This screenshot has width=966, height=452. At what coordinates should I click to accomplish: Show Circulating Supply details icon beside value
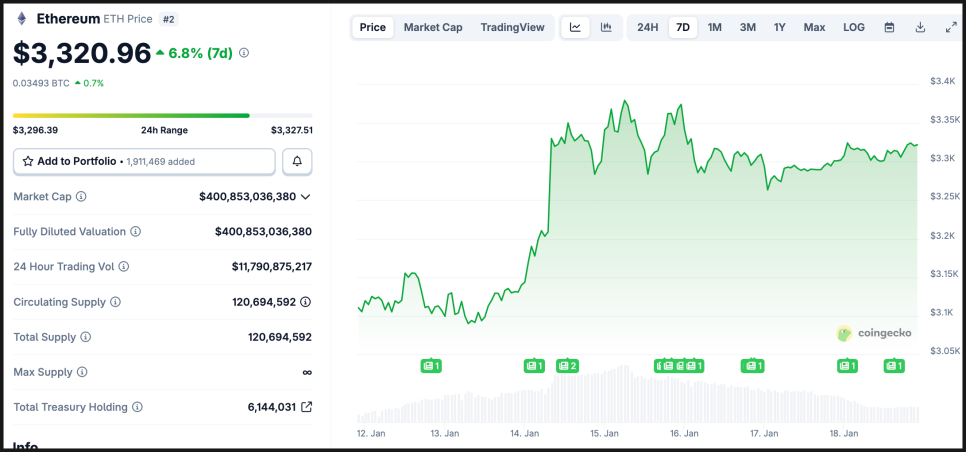(306, 302)
